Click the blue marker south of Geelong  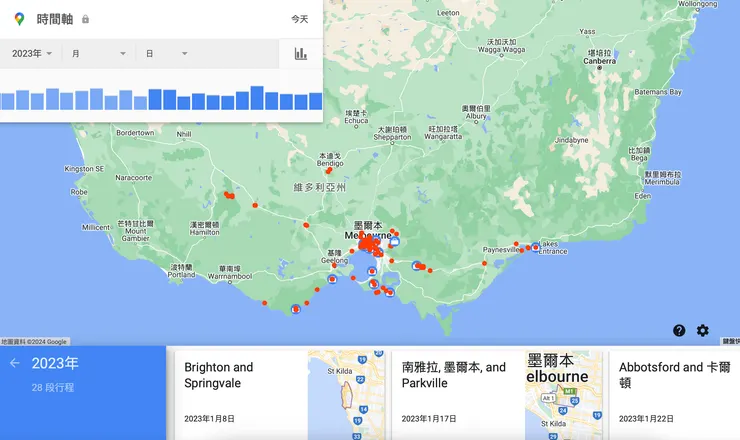[x=332, y=279]
